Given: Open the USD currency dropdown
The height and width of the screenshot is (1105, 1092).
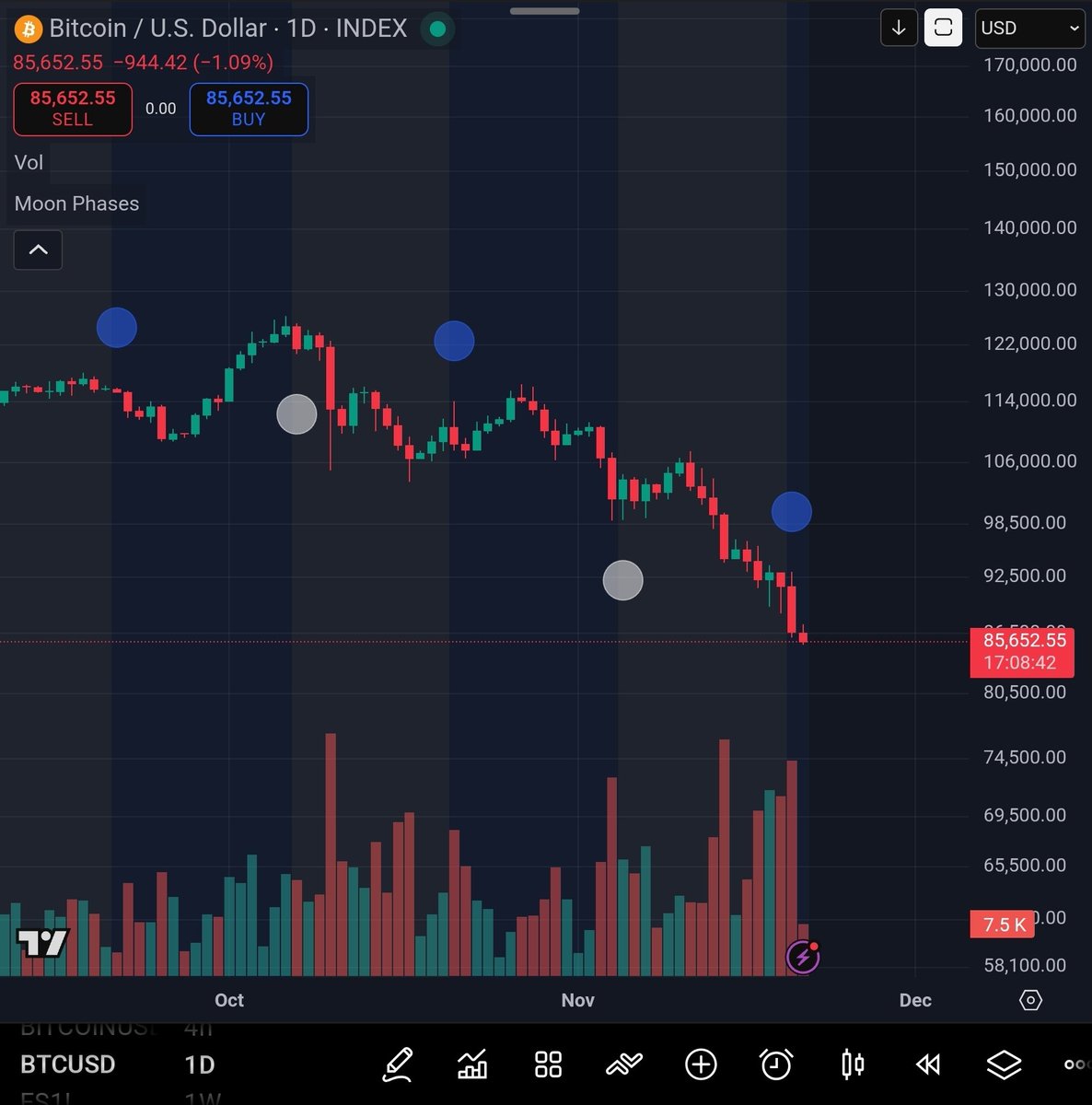Looking at the screenshot, I should tap(1030, 28).
